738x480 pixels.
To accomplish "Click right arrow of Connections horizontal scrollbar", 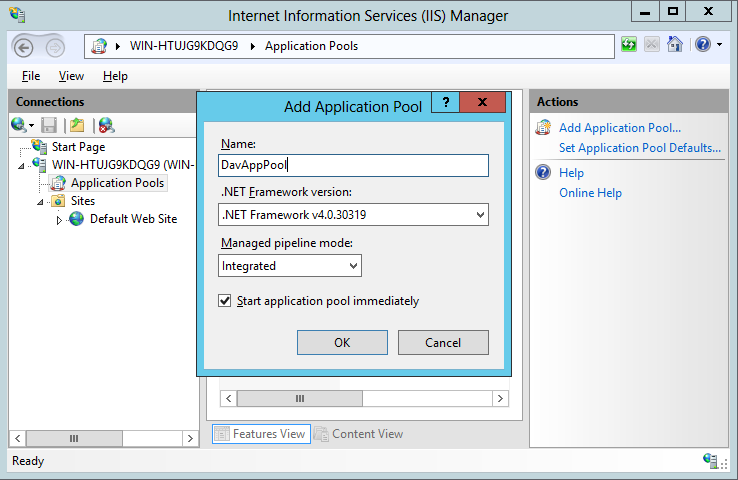I will (x=190, y=439).
